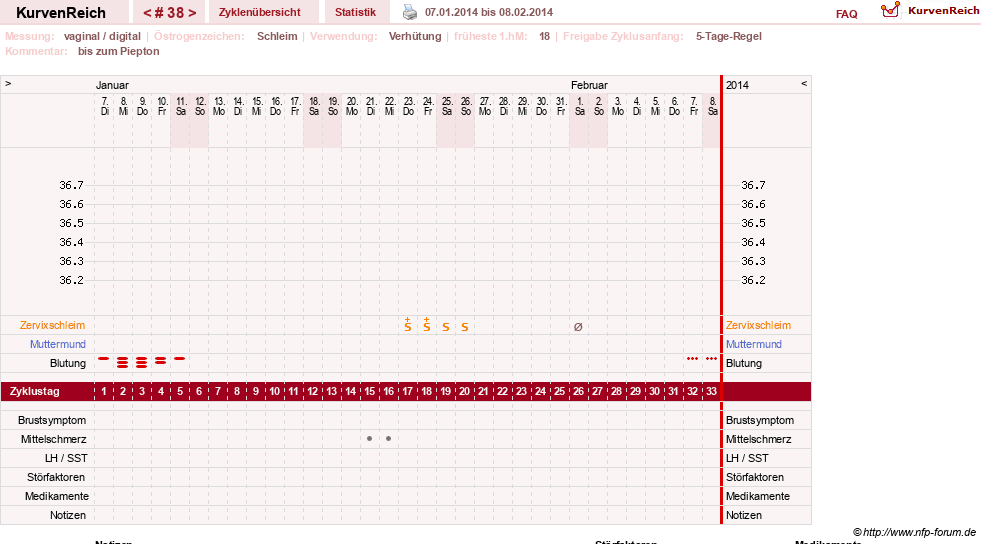Open the FAQ link
981x544 pixels.
[x=846, y=14]
